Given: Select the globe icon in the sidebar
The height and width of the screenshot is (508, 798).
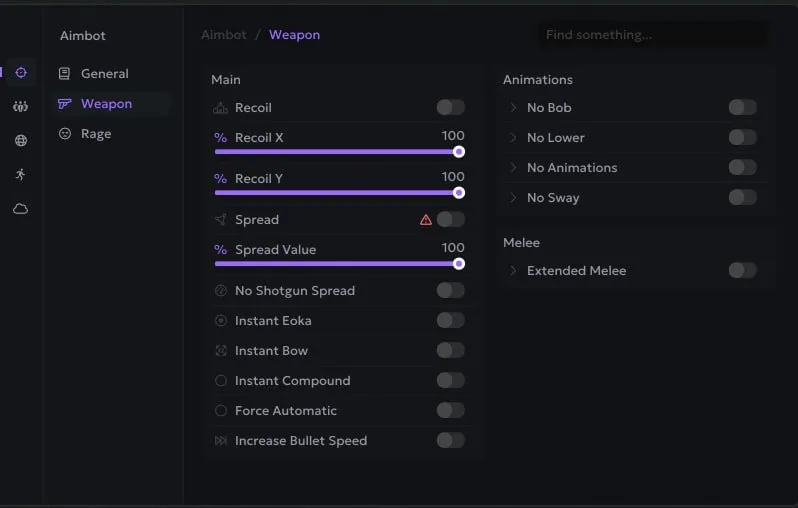Looking at the screenshot, I should pyautogui.click(x=21, y=141).
